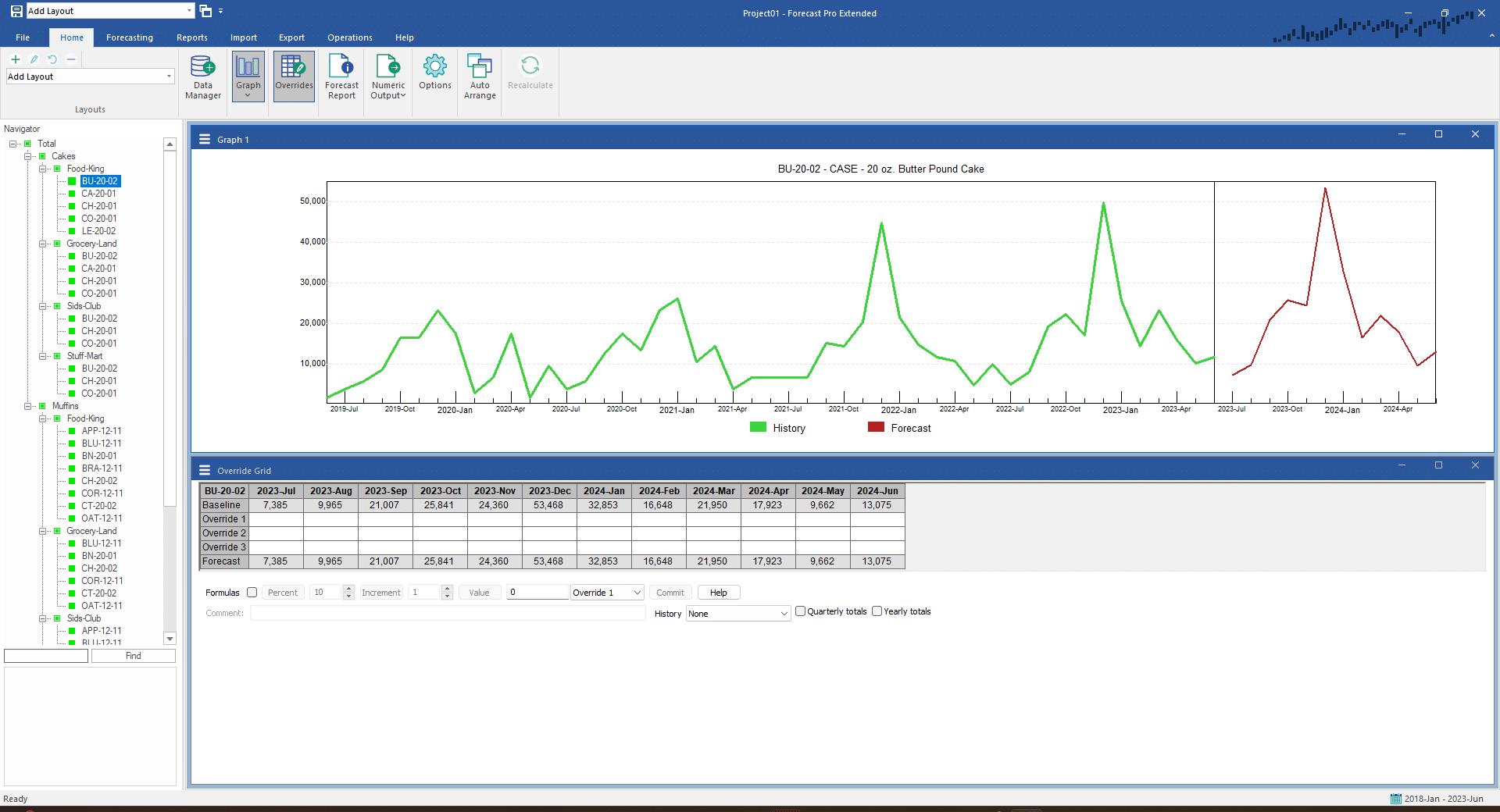
Task: Click the Find button in Navigator
Action: (x=133, y=656)
